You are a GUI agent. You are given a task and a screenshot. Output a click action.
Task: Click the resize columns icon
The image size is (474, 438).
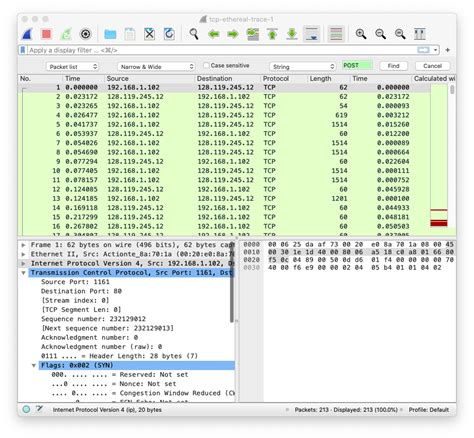[x=420, y=34]
